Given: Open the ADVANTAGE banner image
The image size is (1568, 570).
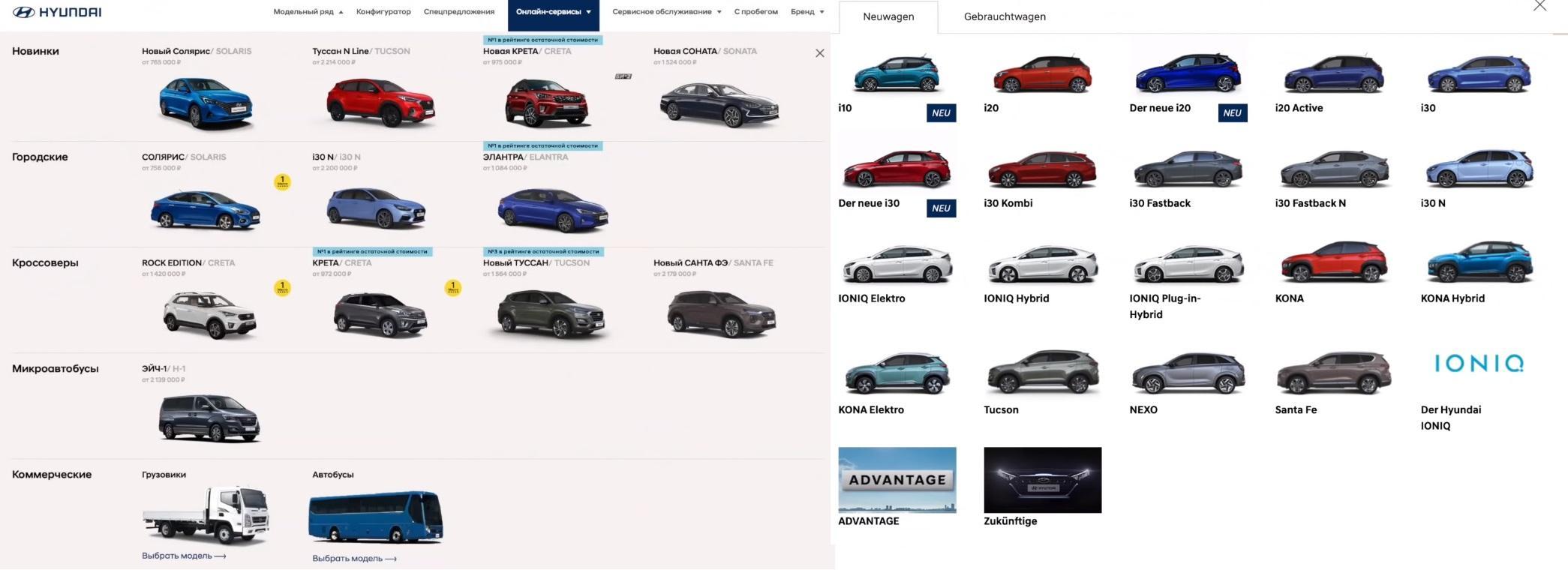Looking at the screenshot, I should (x=897, y=480).
